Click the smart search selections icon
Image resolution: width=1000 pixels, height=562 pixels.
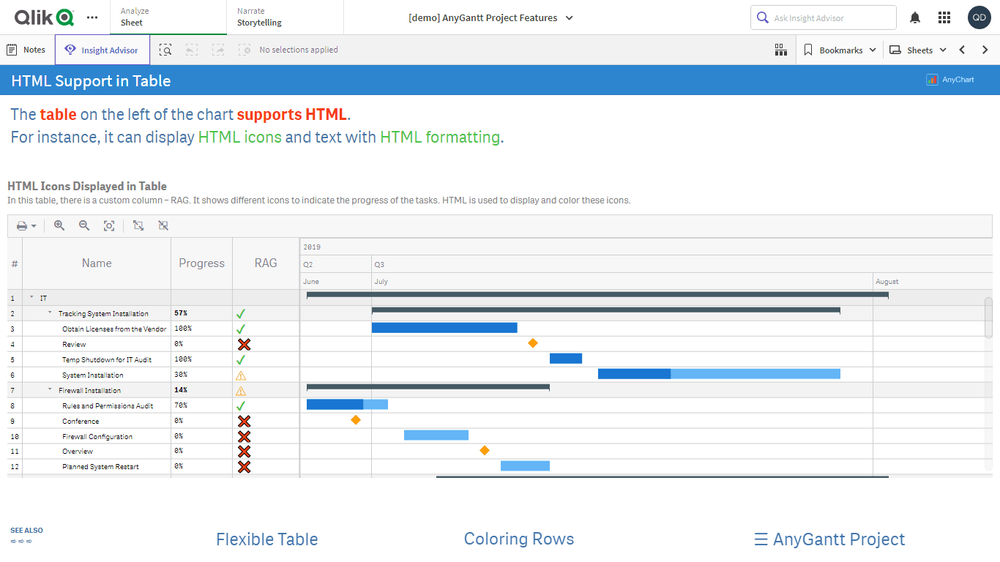166,50
